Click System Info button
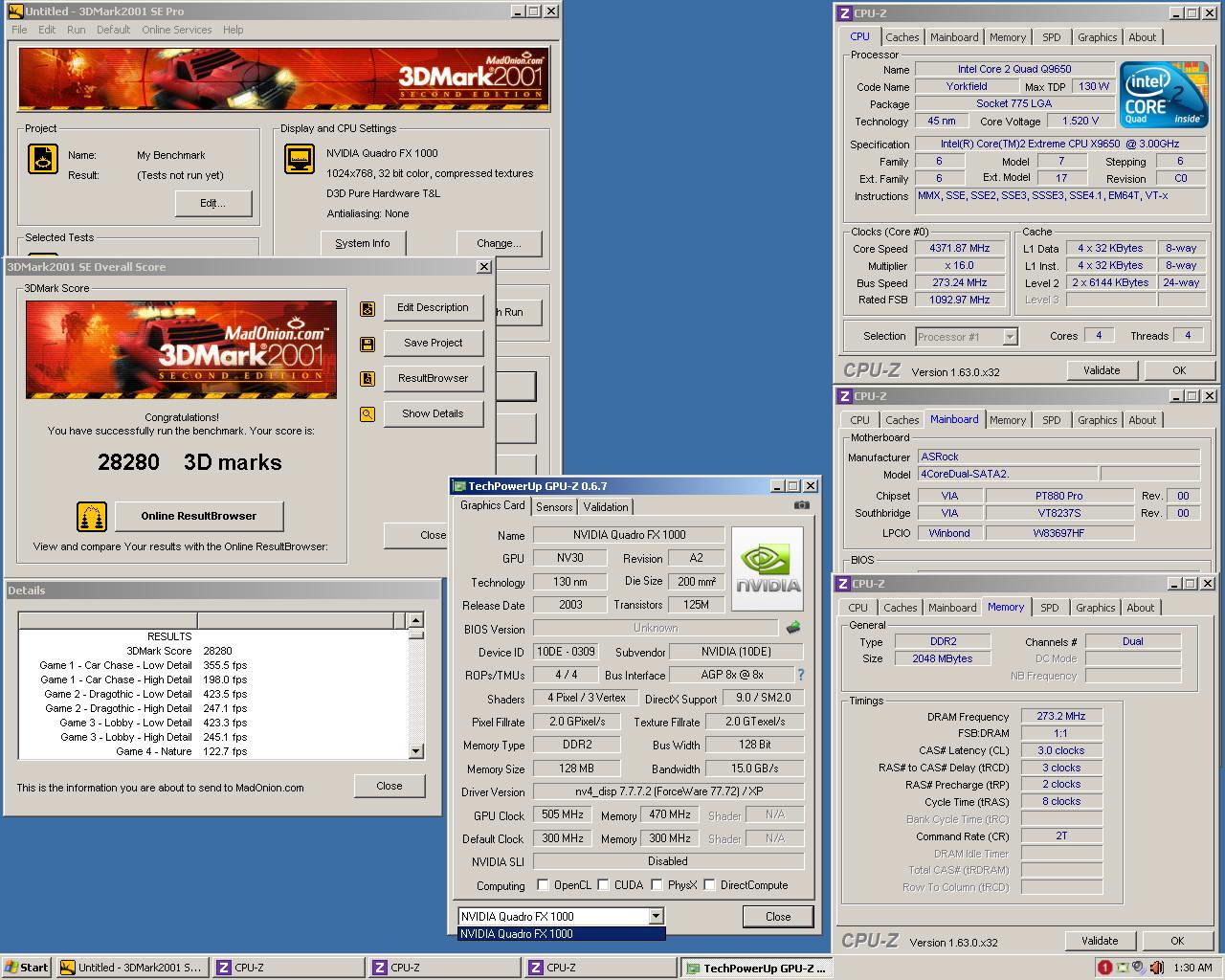 (x=363, y=244)
